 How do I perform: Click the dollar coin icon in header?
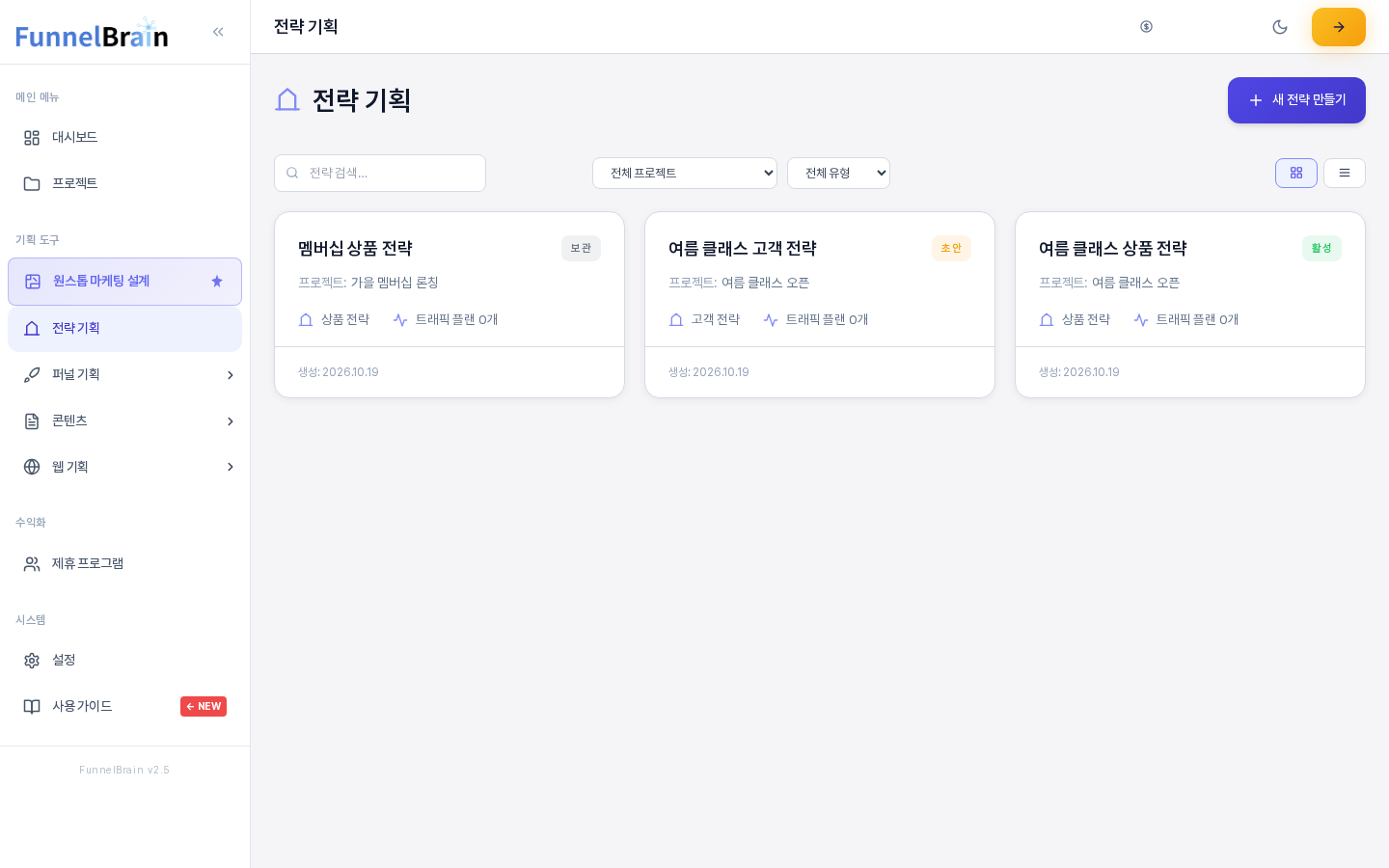tap(1146, 27)
